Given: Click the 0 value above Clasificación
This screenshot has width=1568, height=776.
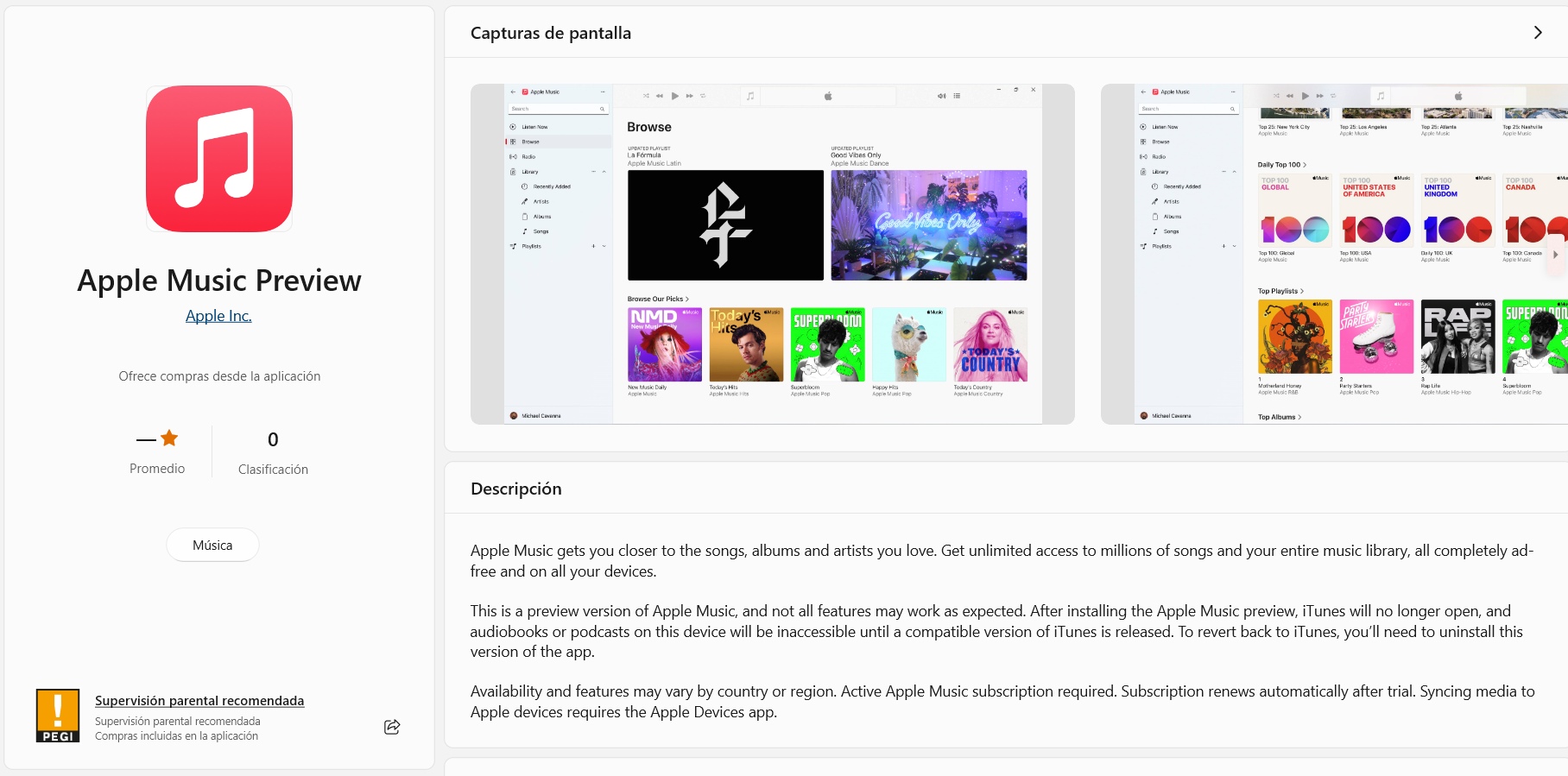Looking at the screenshot, I should (x=273, y=439).
